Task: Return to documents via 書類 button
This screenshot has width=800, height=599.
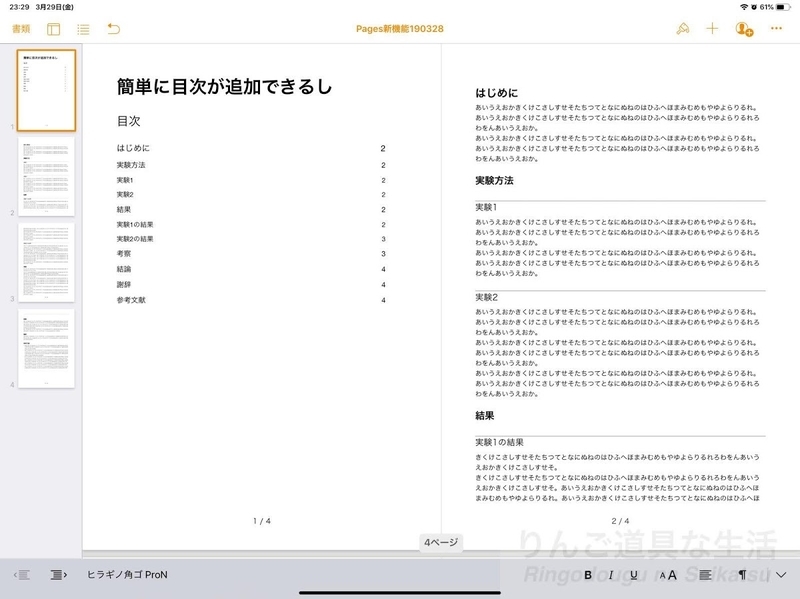Action: [22, 29]
